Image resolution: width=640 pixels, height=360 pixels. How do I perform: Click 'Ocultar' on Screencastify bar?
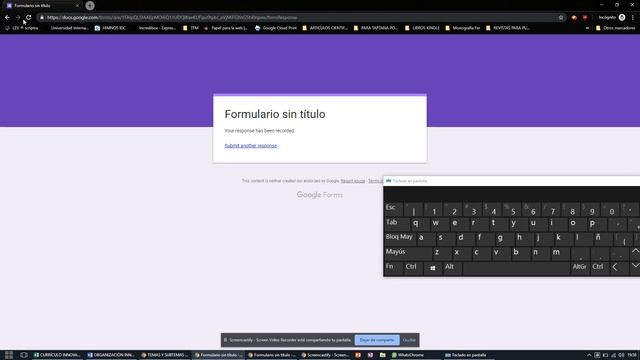pos(409,340)
